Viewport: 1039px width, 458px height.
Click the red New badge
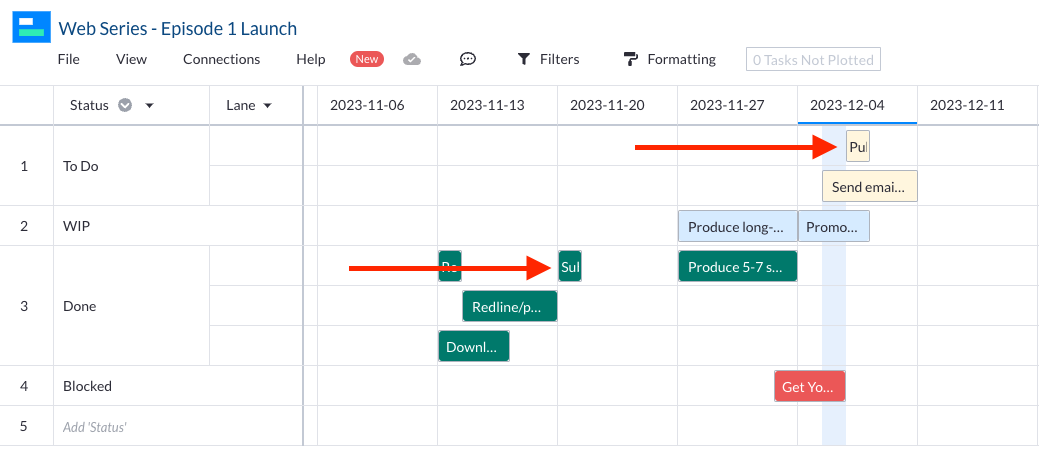point(367,60)
